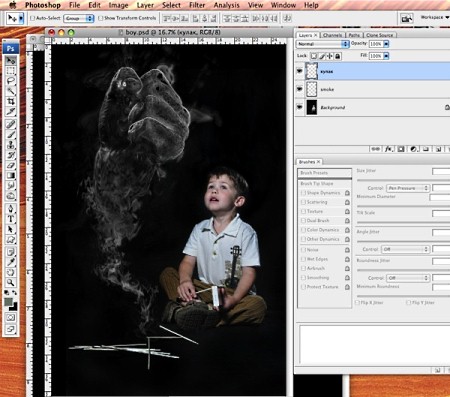This screenshot has height=397, width=450.
Task: Open the Image menu
Action: point(118,5)
